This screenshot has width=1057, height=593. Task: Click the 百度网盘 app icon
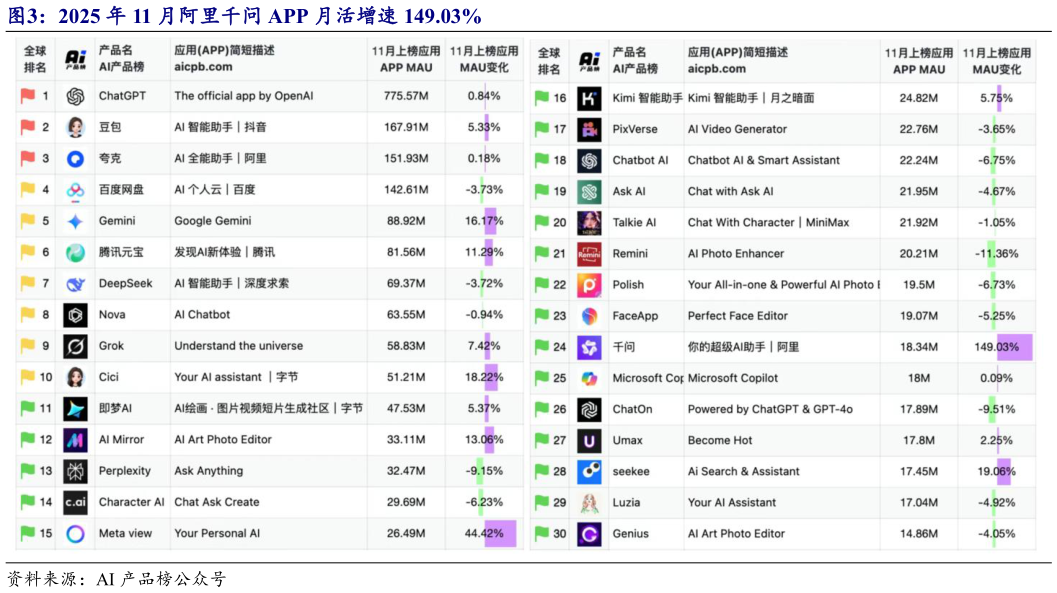75,191
